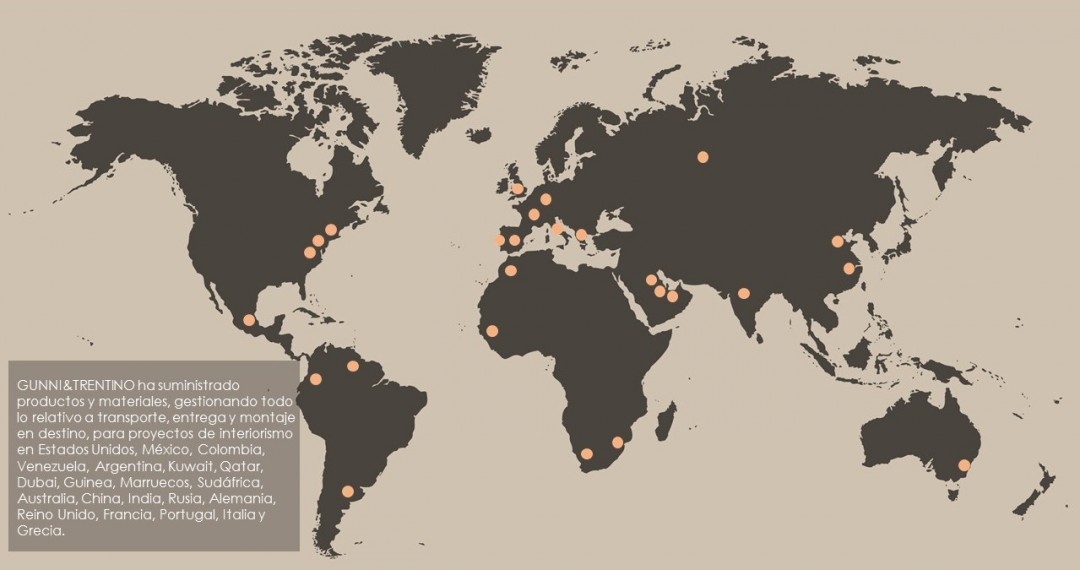Select the Argentina location marker
This screenshot has width=1080, height=570.
point(347,491)
